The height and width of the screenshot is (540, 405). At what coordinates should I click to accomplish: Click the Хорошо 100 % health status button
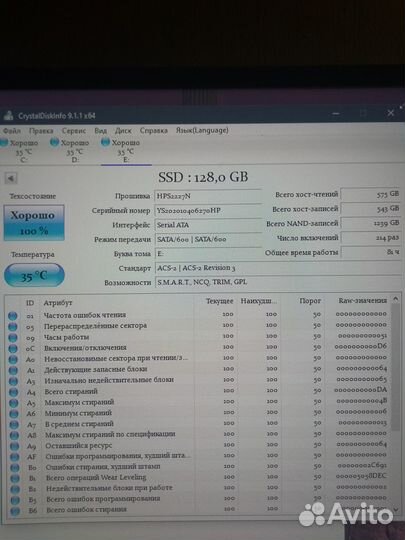point(34,223)
